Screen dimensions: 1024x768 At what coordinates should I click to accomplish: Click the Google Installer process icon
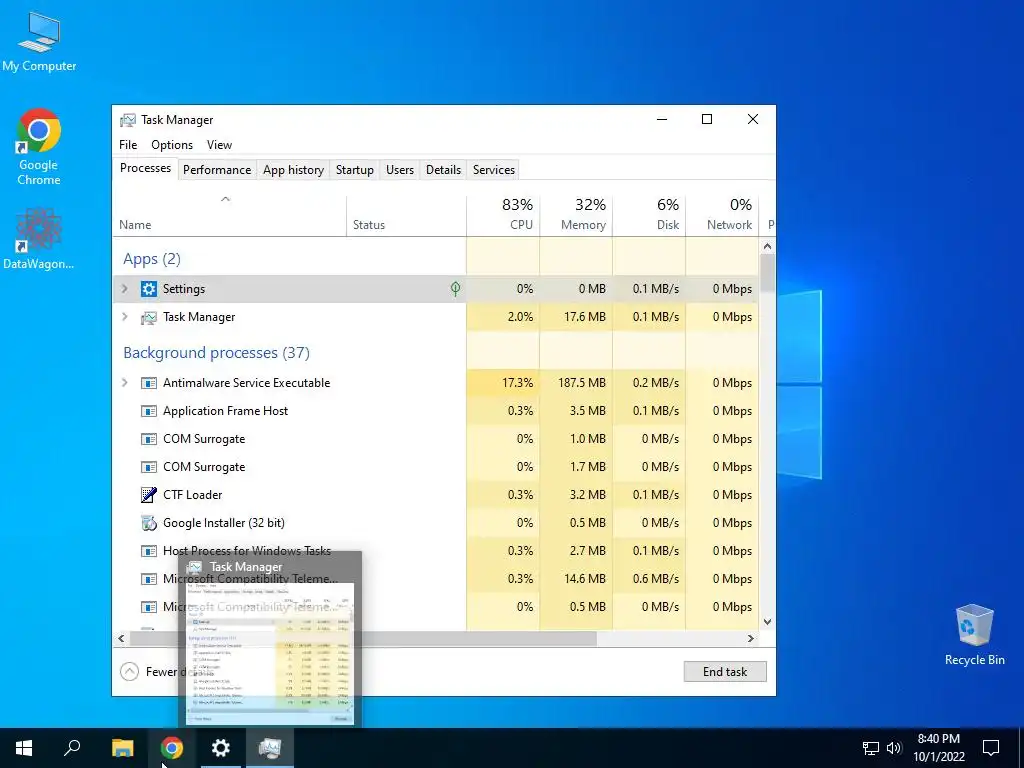click(x=149, y=523)
